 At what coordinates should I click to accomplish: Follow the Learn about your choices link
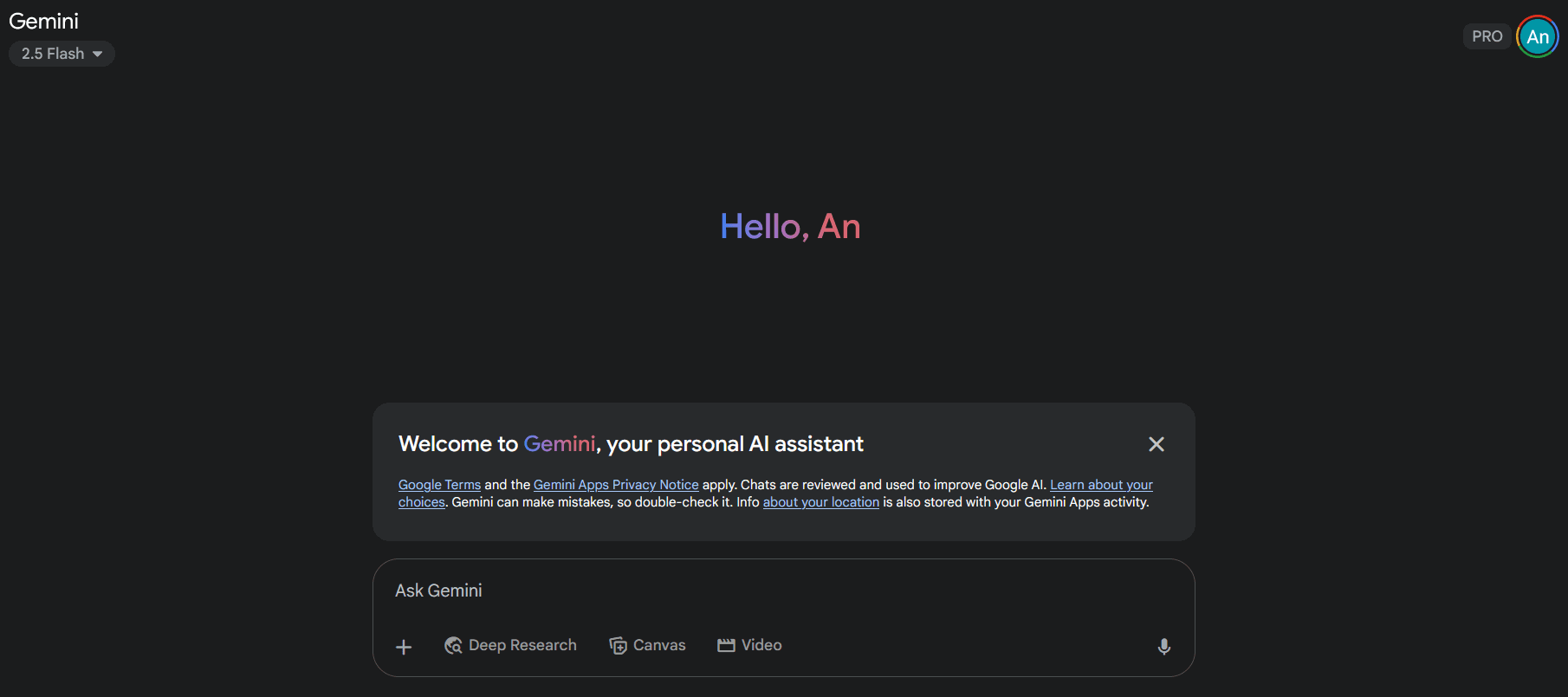pyautogui.click(x=1101, y=485)
